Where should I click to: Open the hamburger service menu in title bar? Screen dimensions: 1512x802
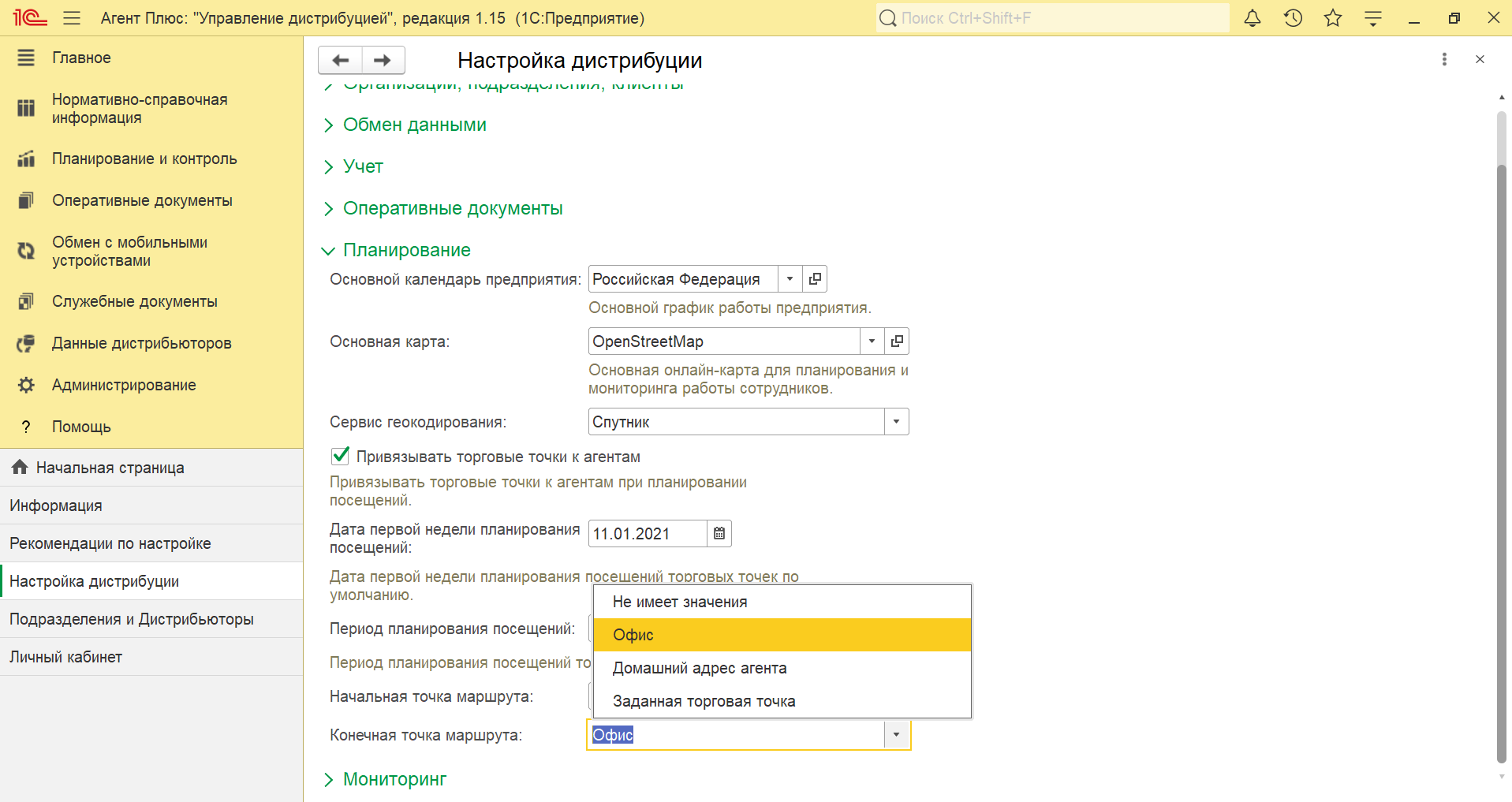[72, 17]
